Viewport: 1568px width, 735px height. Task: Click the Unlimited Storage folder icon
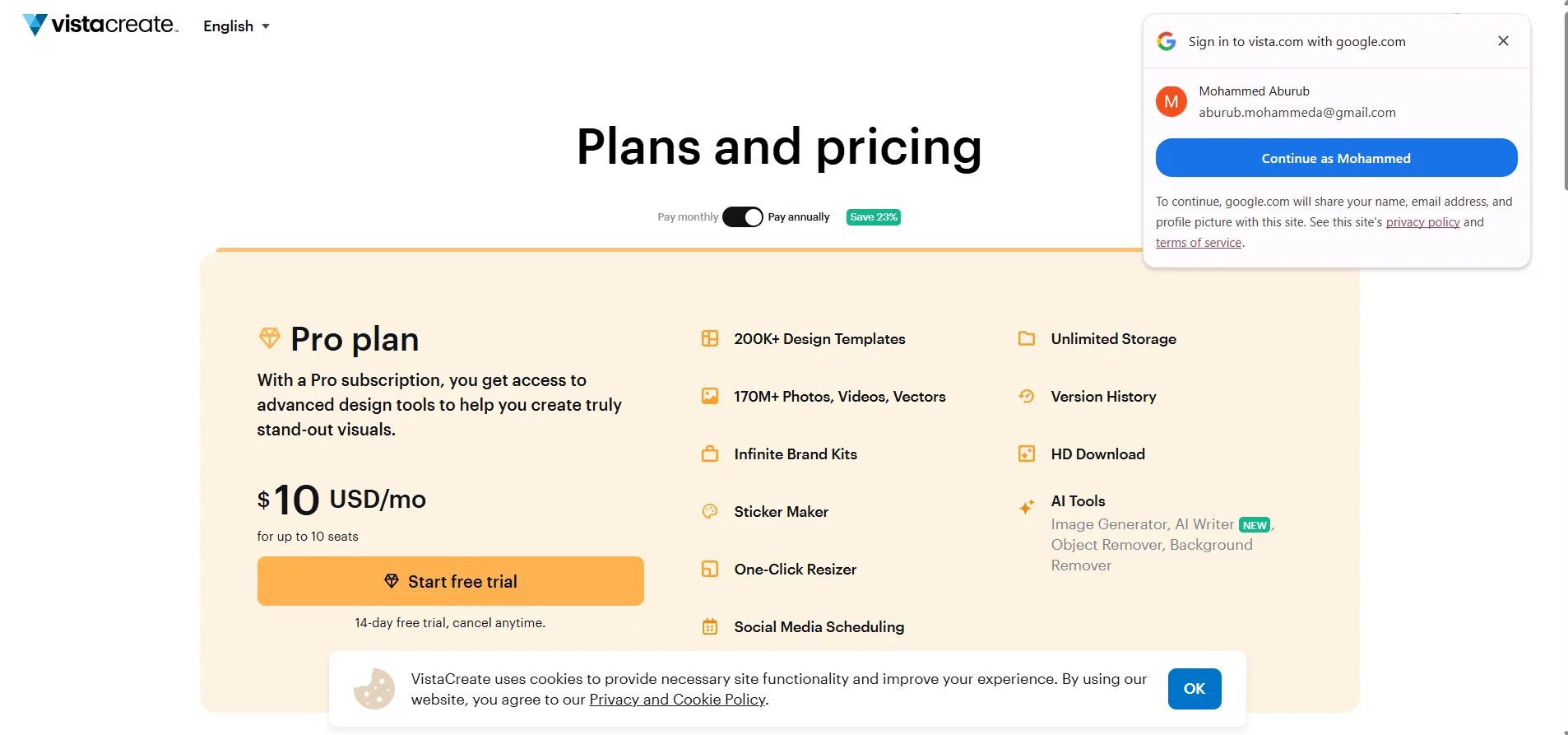pos(1027,338)
